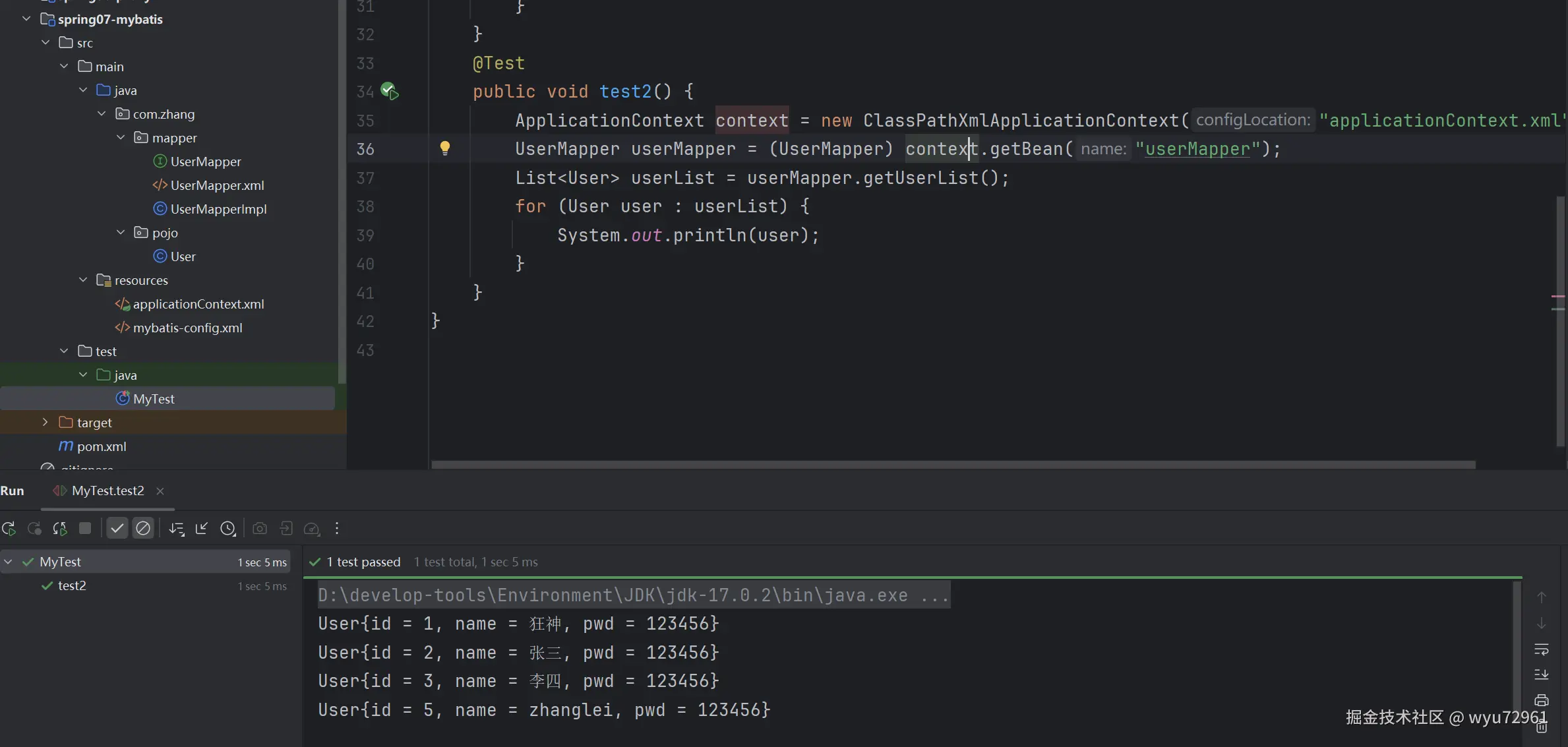Click the sort tests icon
Screen dimensions: 1568x747
pos(176,529)
